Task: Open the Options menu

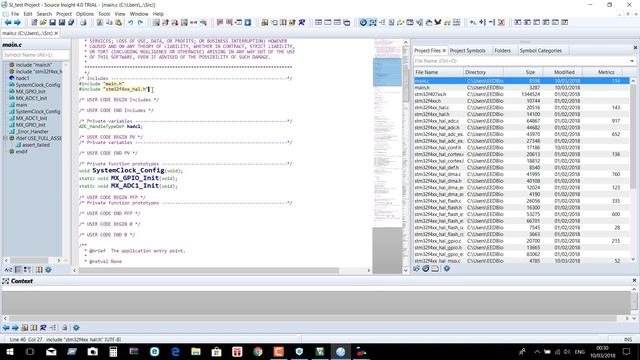Action: coord(84,14)
